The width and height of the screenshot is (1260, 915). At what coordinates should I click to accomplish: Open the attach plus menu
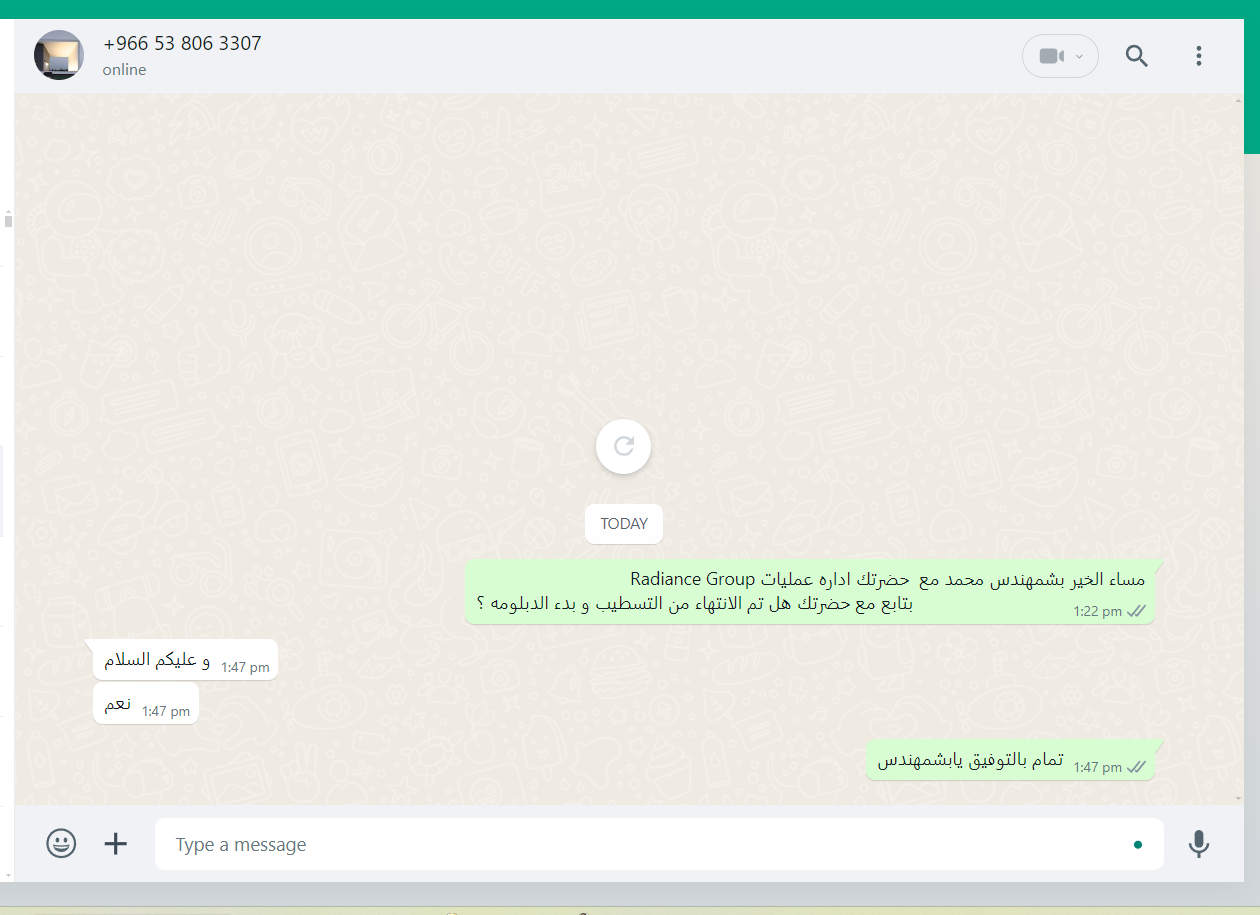[x=116, y=844]
